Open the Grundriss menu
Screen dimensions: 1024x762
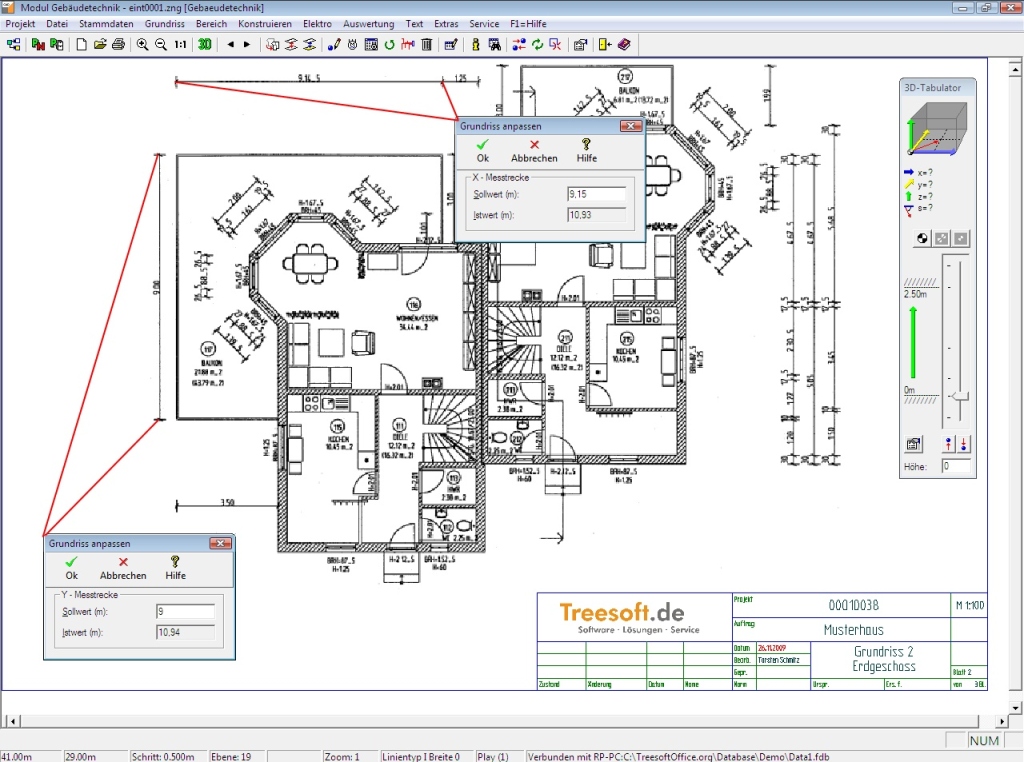point(164,23)
